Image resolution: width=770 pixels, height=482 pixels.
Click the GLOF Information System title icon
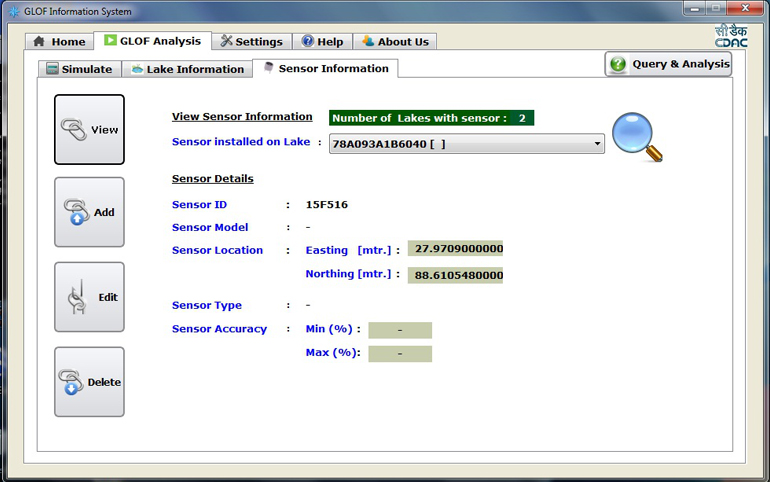click(x=12, y=12)
